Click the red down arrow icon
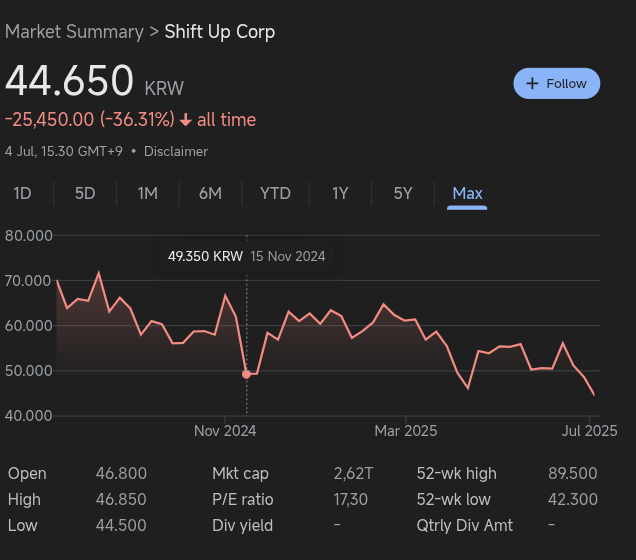Screen dimensions: 636x560 [186, 120]
